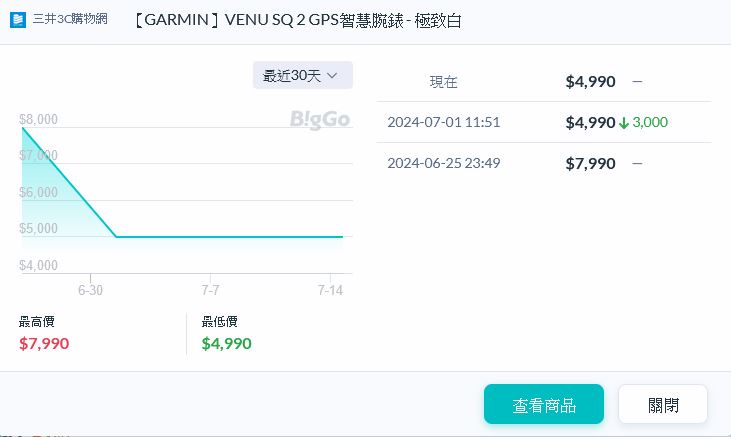The width and height of the screenshot is (731, 437).
Task: Click the teal price line at chart start peak
Action: pyautogui.click(x=22, y=128)
